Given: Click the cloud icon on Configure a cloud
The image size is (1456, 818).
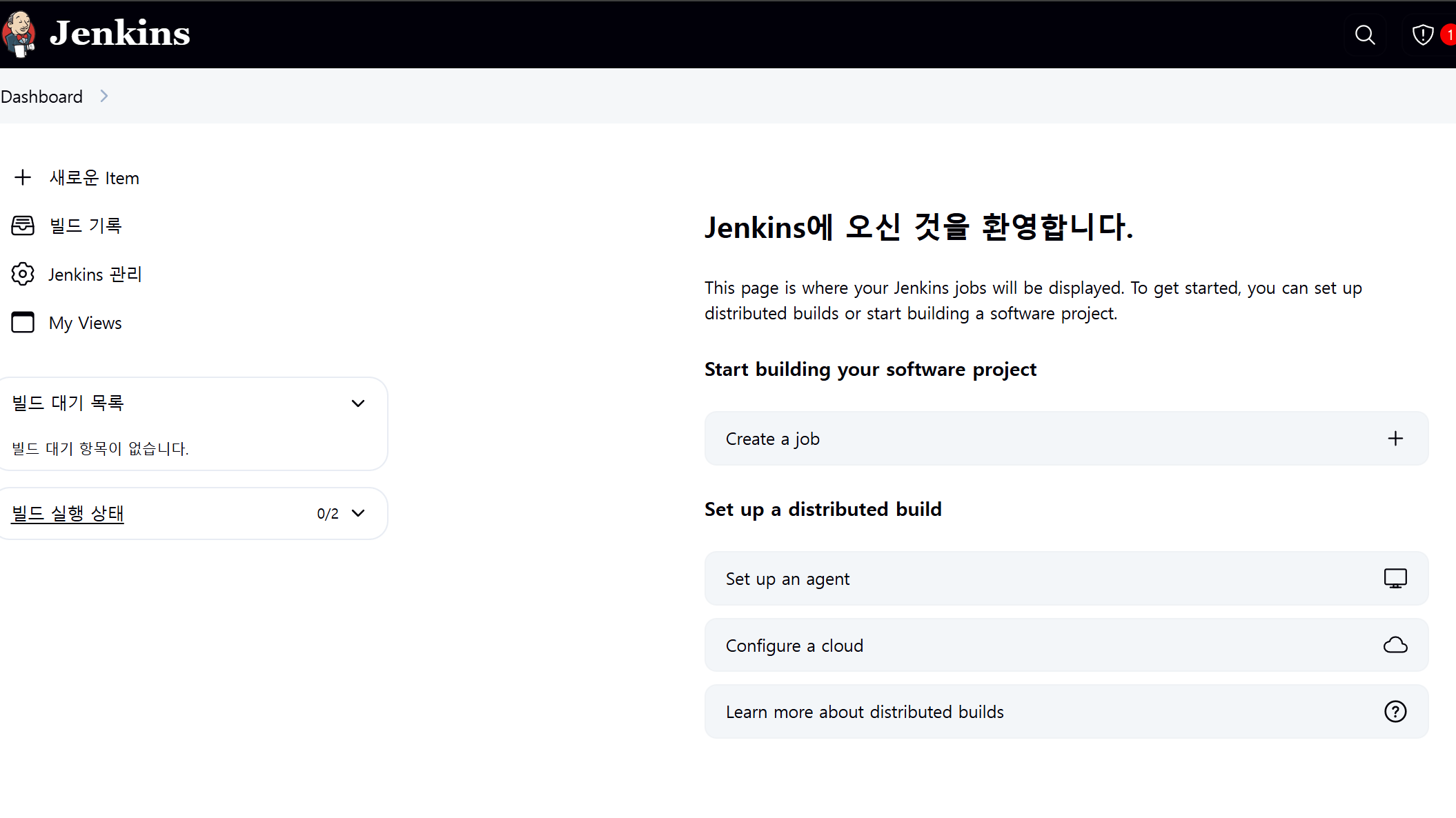Looking at the screenshot, I should [x=1395, y=646].
